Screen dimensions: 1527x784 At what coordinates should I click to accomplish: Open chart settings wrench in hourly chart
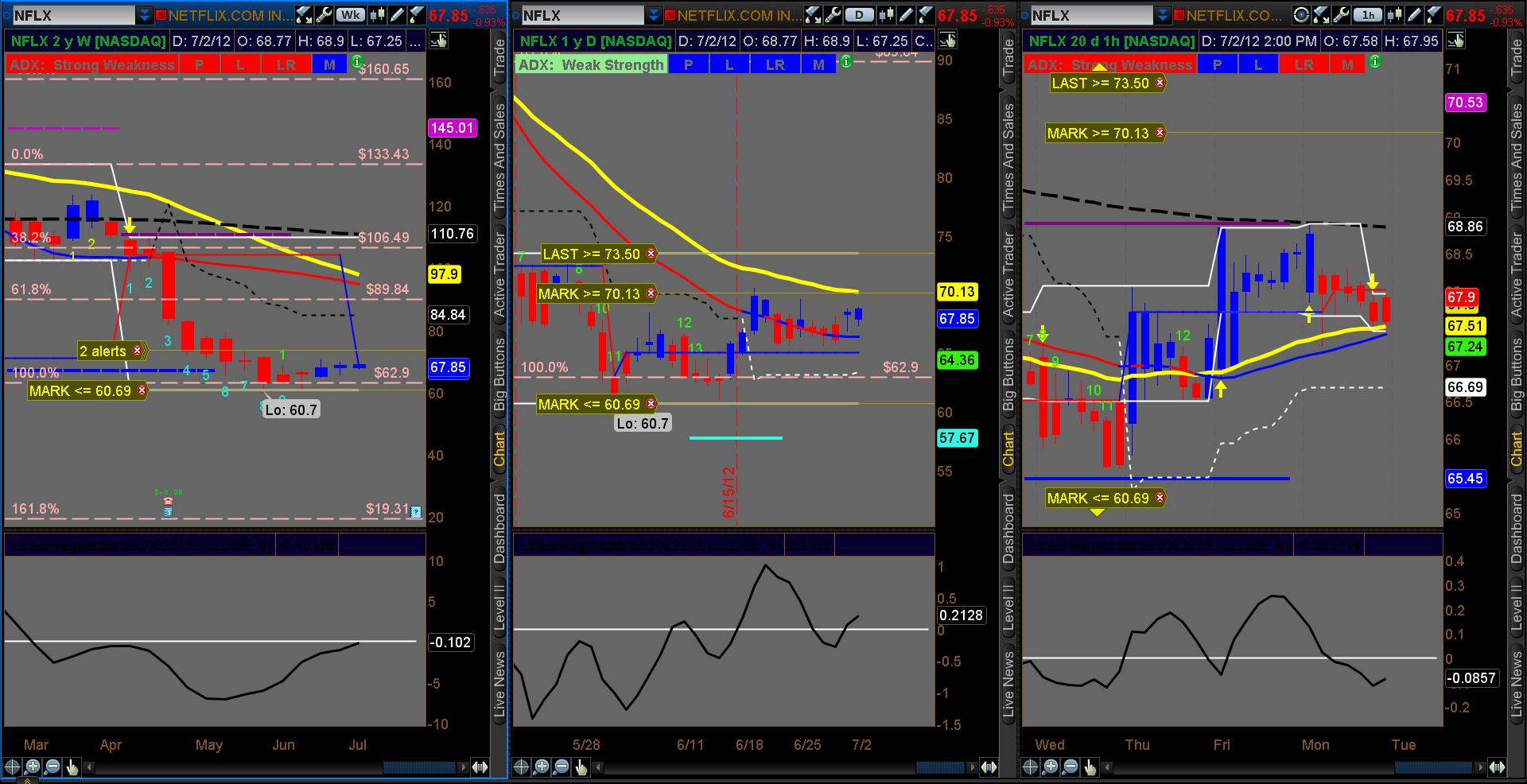pyautogui.click(x=1341, y=15)
